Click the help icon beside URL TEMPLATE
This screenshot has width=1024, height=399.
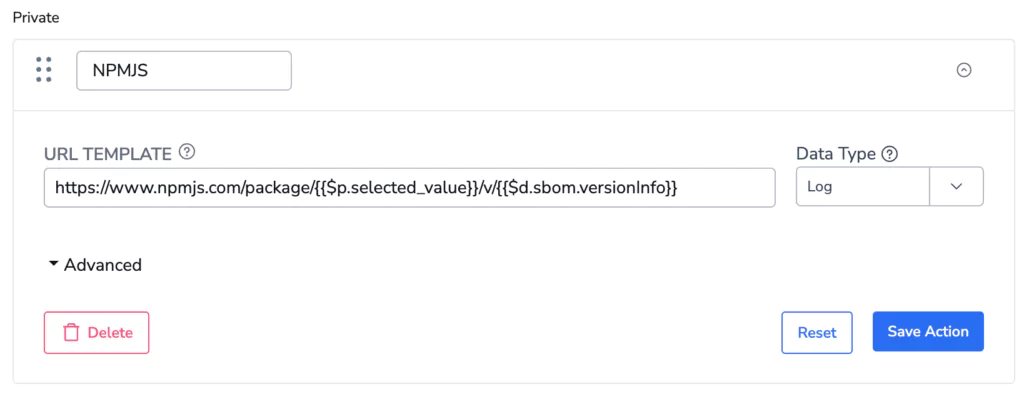coord(187,152)
